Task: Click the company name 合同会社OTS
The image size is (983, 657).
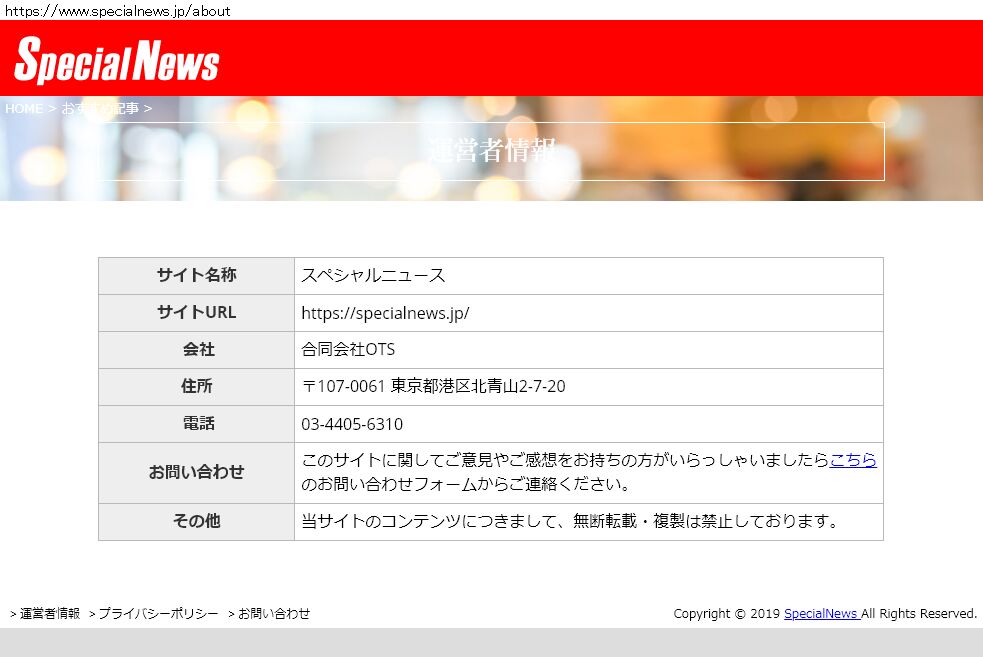Action: [x=348, y=350]
